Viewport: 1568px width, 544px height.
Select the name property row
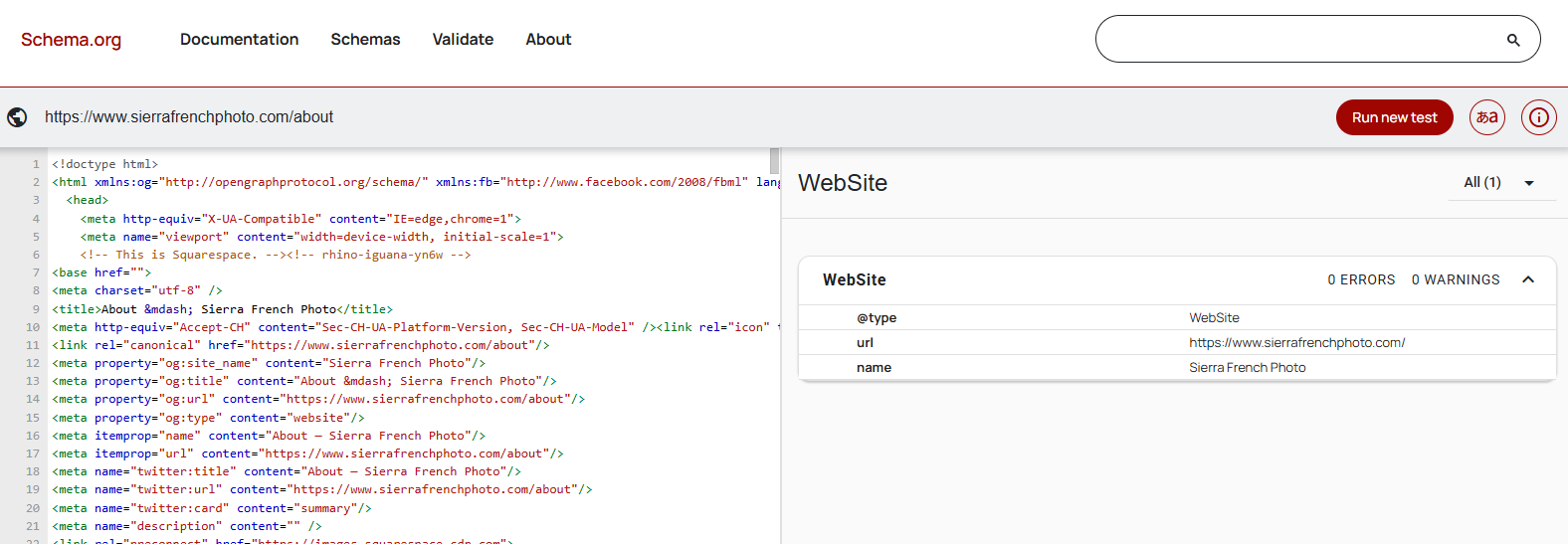1176,368
